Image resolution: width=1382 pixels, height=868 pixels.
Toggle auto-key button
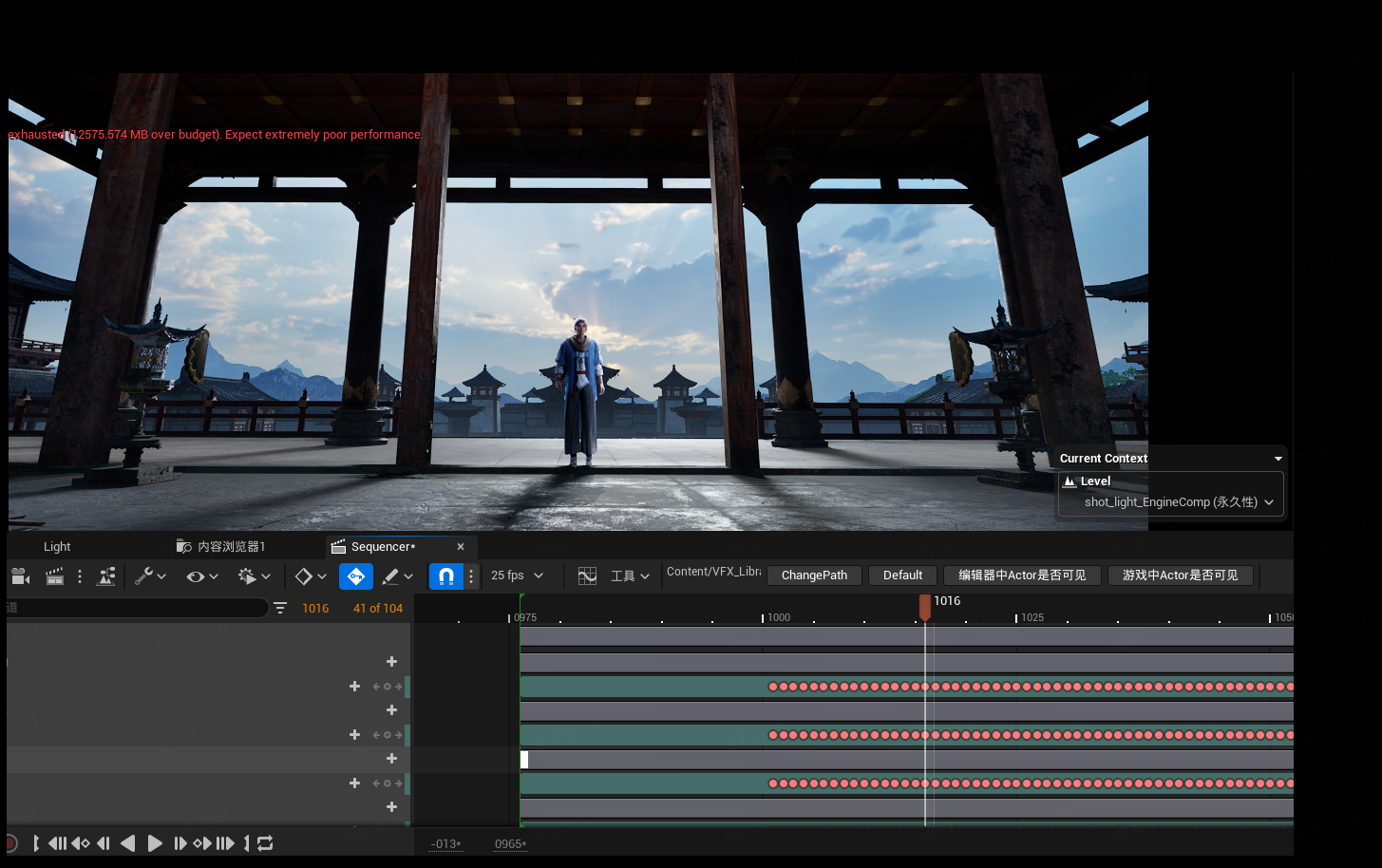[355, 576]
